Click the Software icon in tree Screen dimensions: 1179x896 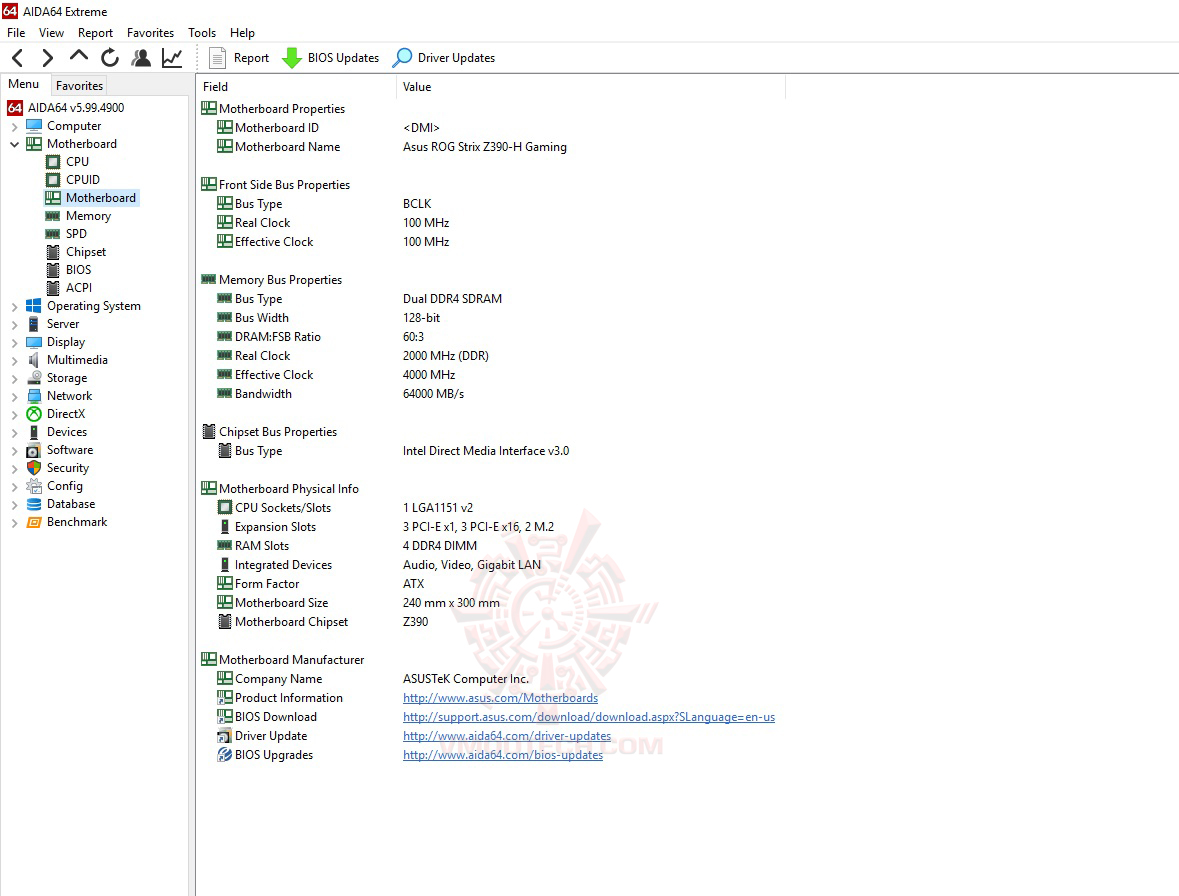[x=34, y=450]
